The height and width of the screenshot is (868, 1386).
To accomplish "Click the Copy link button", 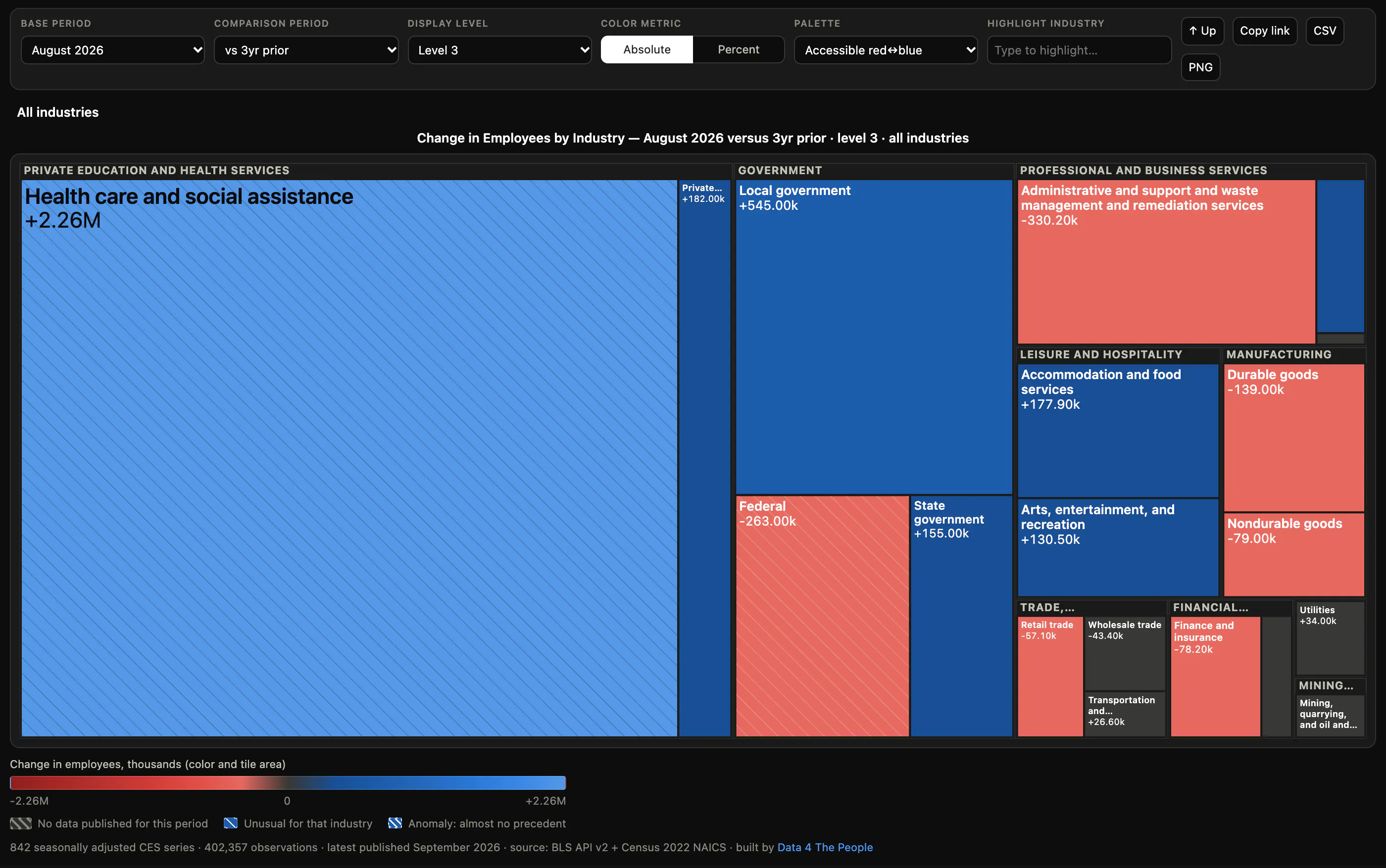I will (1264, 31).
